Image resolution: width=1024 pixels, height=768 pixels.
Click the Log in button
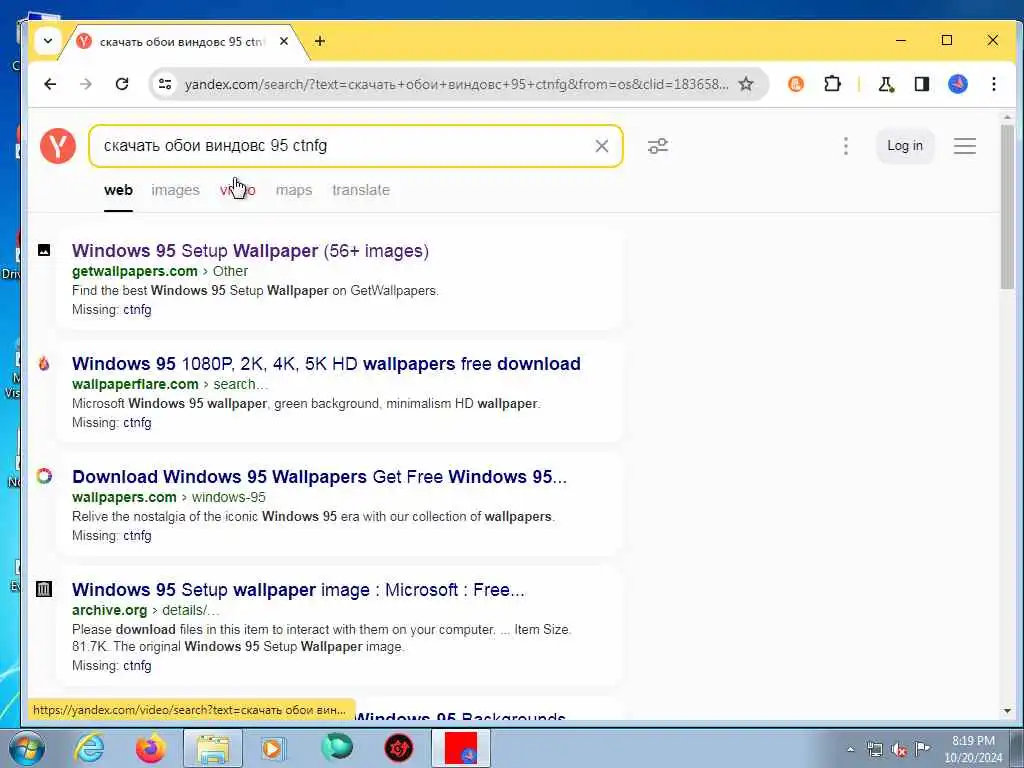tap(904, 146)
